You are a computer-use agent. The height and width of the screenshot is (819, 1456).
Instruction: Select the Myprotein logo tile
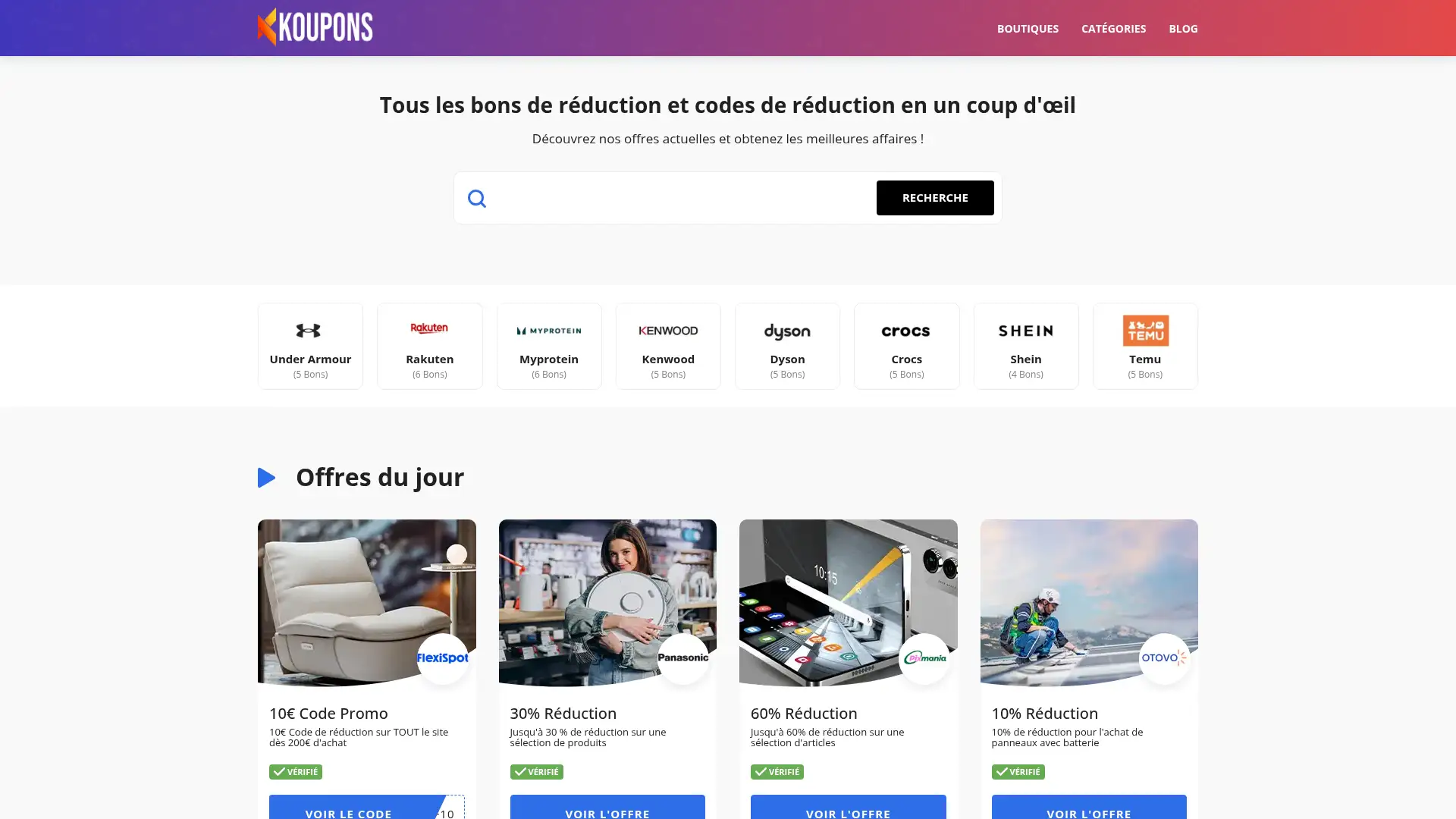[549, 346]
